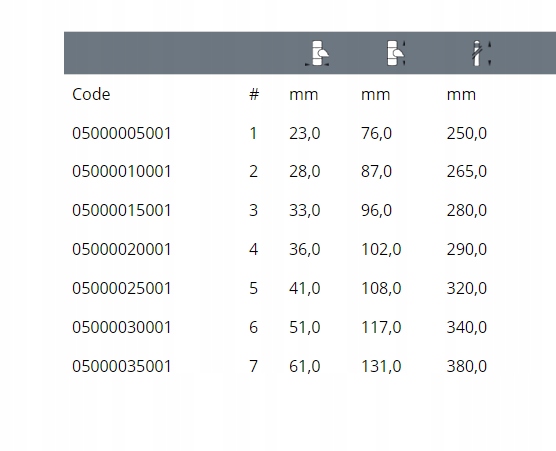Select the 102,0 height value
This screenshot has height=451, width=556.
pyautogui.click(x=381, y=250)
